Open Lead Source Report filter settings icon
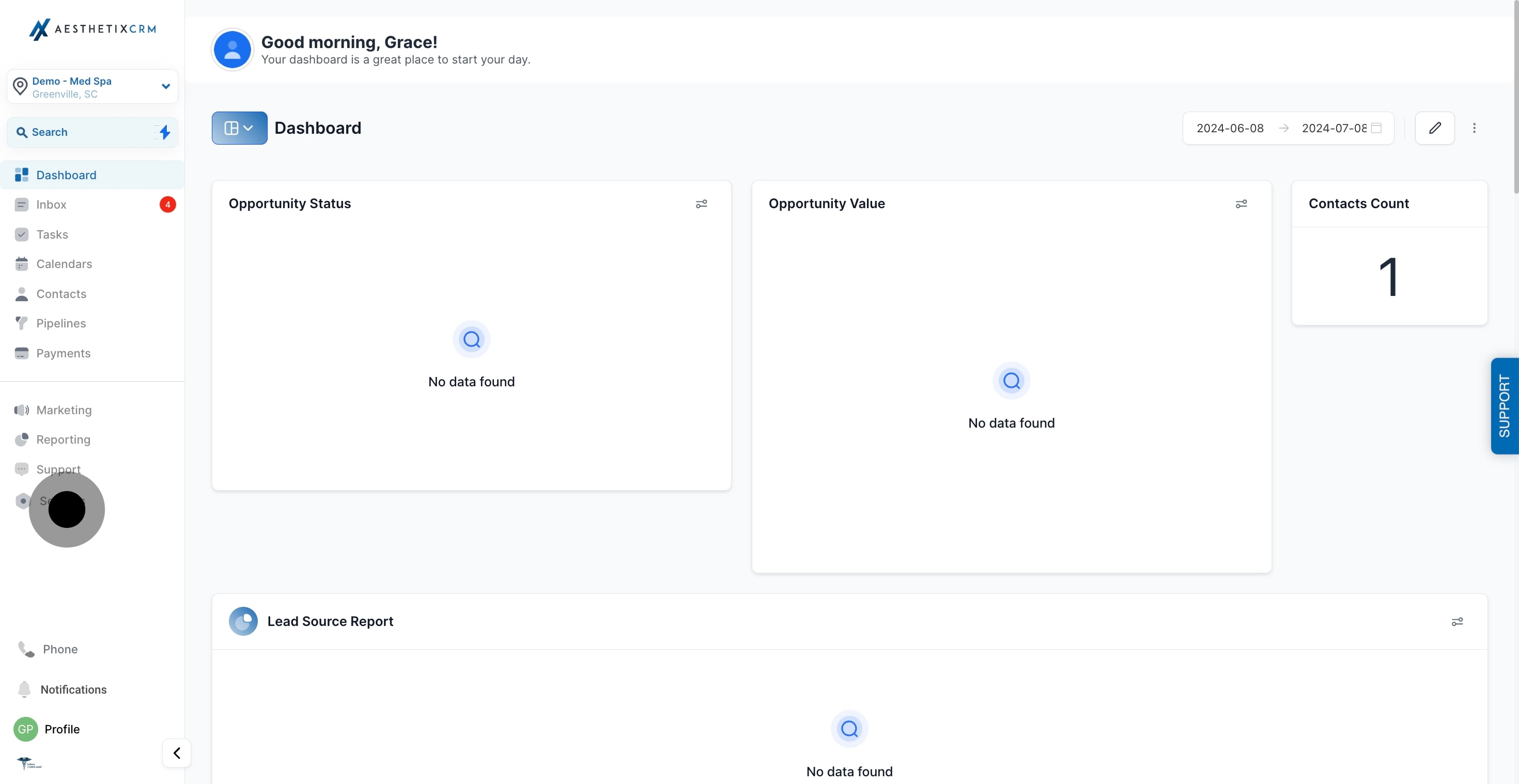1519x784 pixels. 1457,622
